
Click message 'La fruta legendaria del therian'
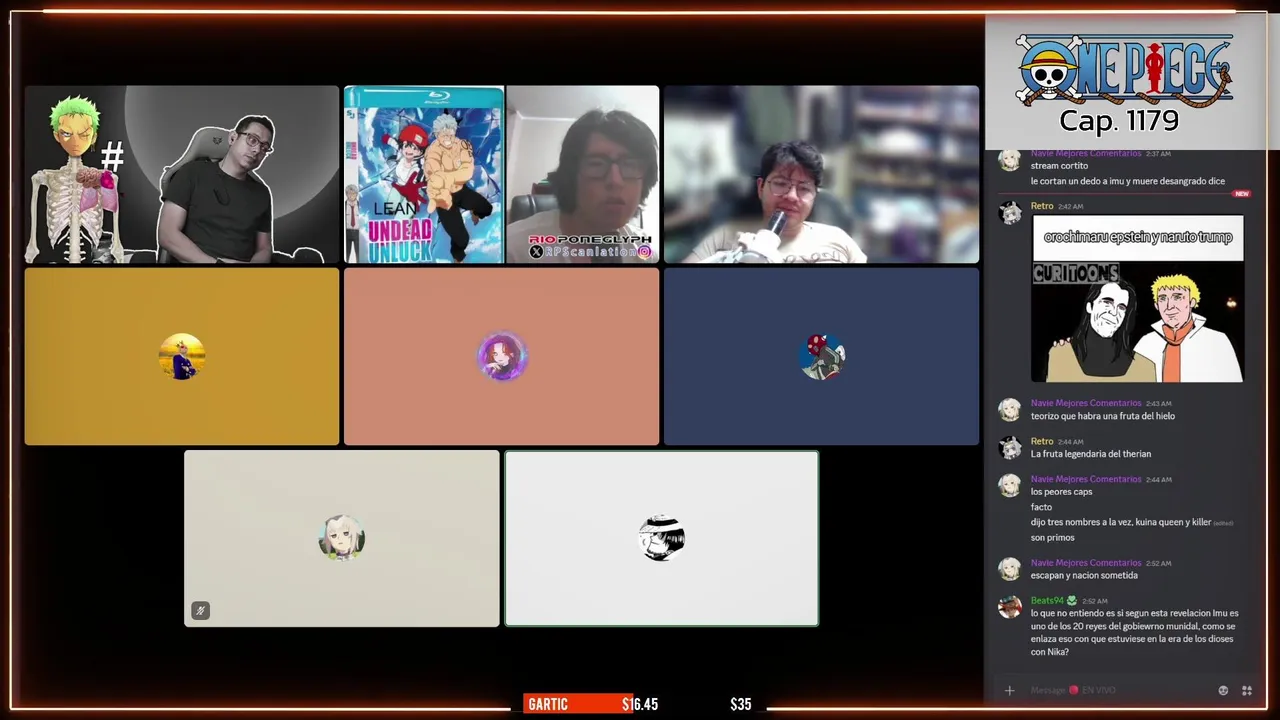pyautogui.click(x=1091, y=454)
